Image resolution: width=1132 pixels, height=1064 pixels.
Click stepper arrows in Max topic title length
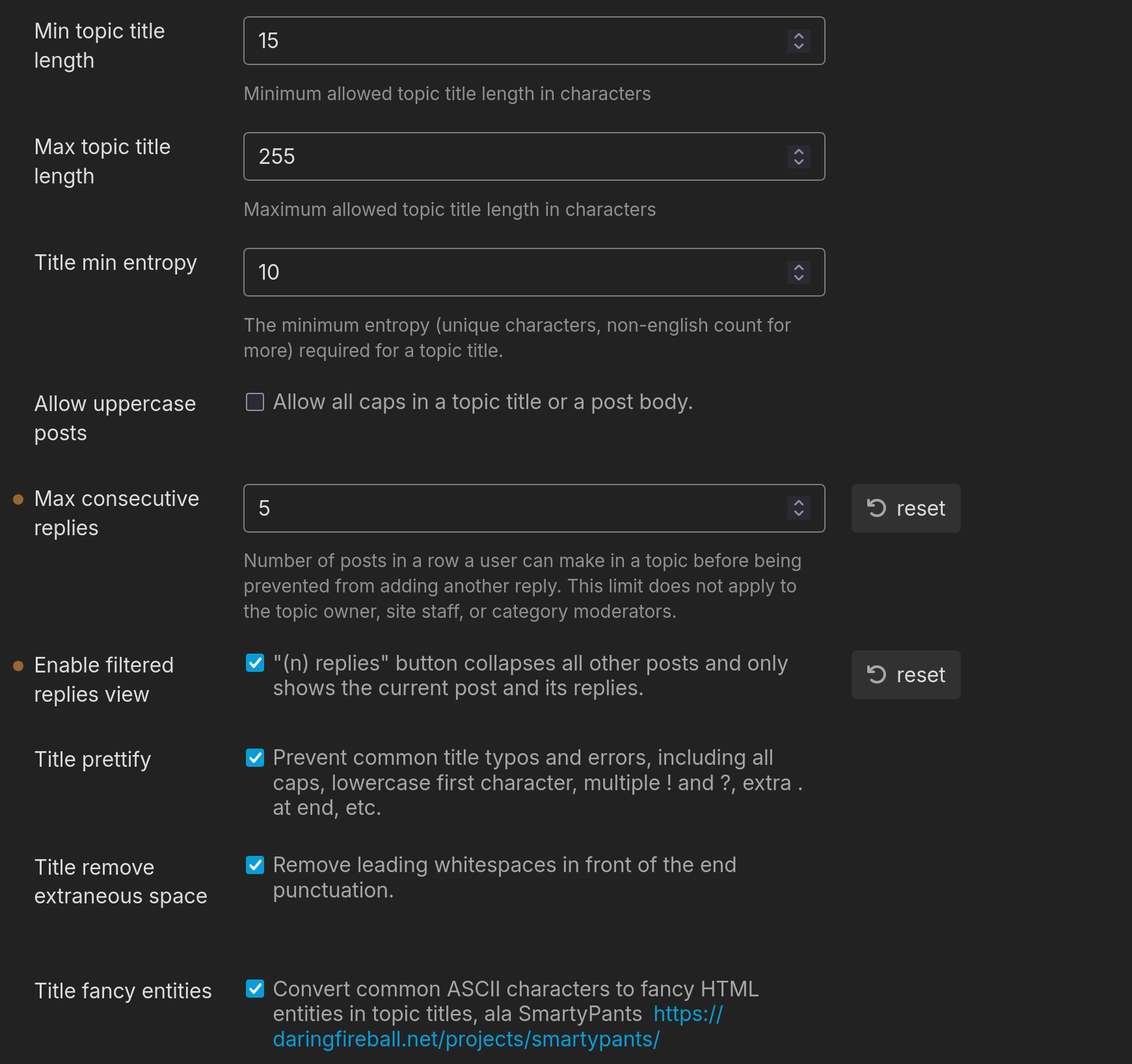click(x=798, y=157)
